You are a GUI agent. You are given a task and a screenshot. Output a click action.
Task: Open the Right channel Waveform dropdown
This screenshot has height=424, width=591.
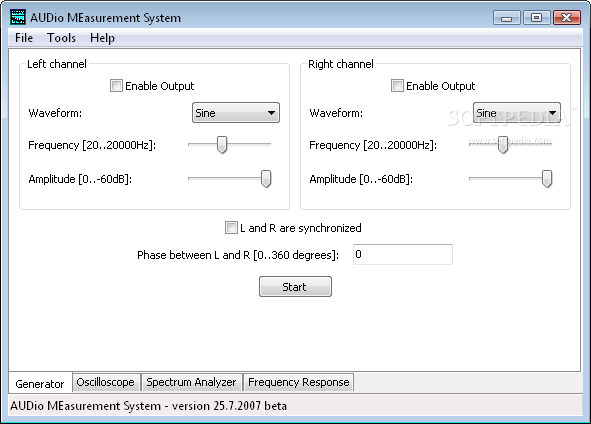517,113
